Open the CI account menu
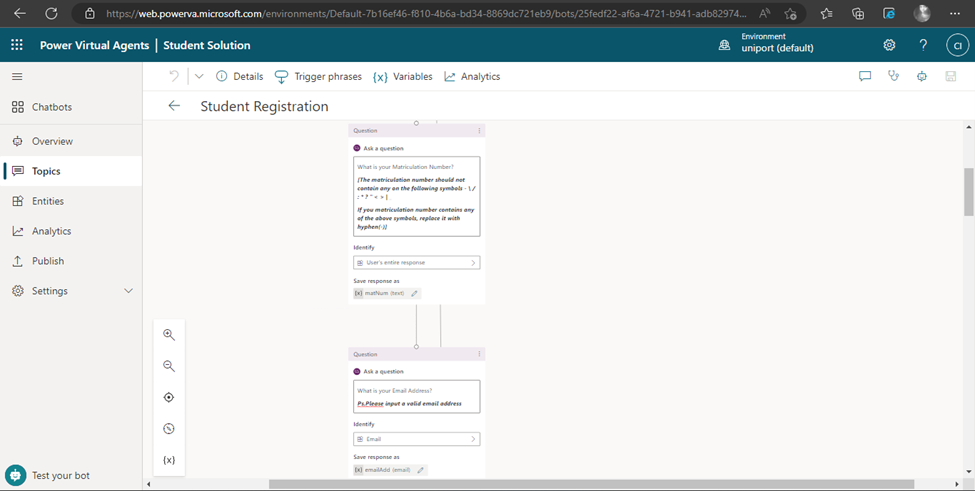The width and height of the screenshot is (975, 491). click(958, 45)
